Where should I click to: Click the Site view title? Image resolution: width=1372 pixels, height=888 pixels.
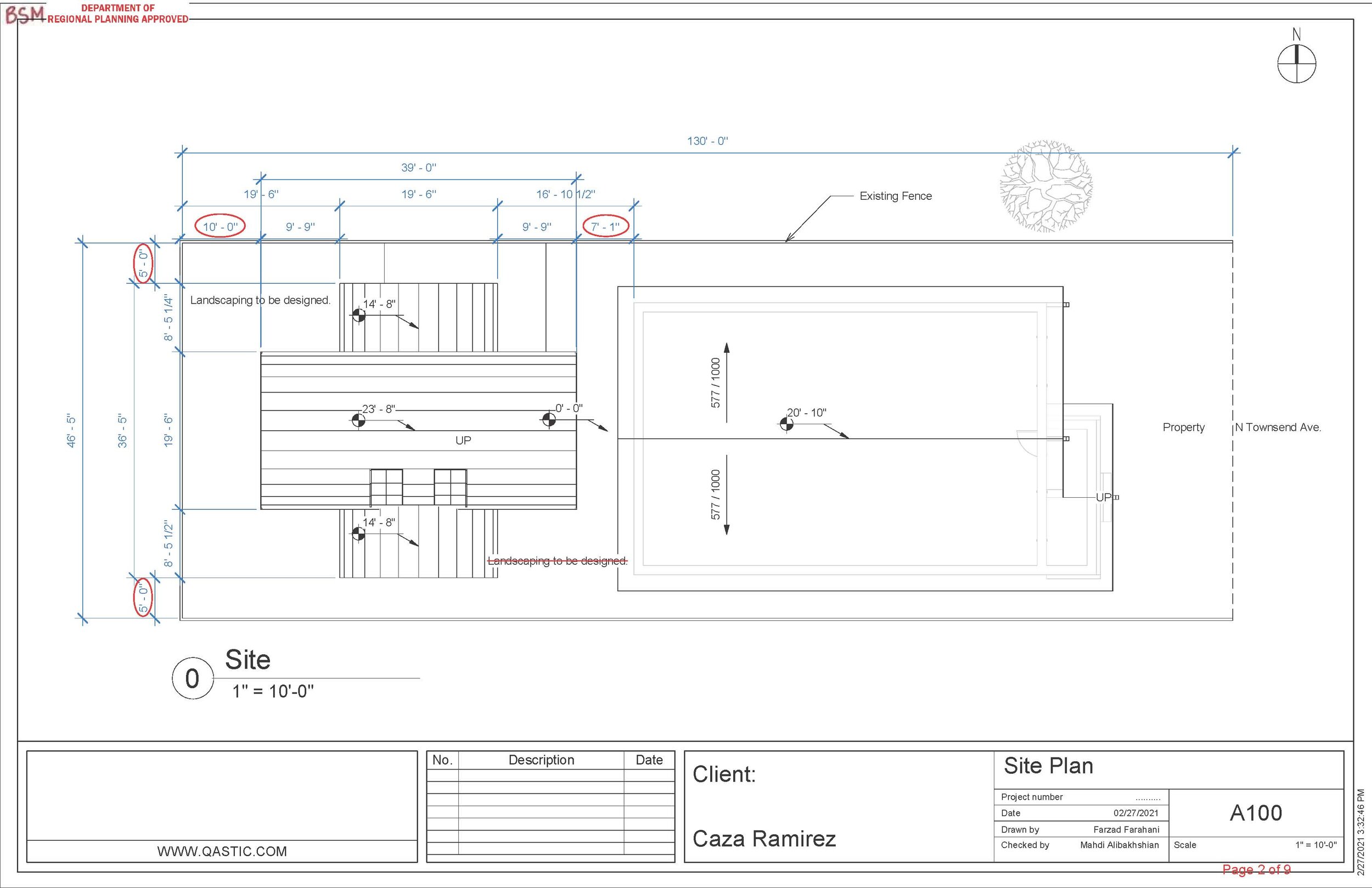click(x=248, y=660)
